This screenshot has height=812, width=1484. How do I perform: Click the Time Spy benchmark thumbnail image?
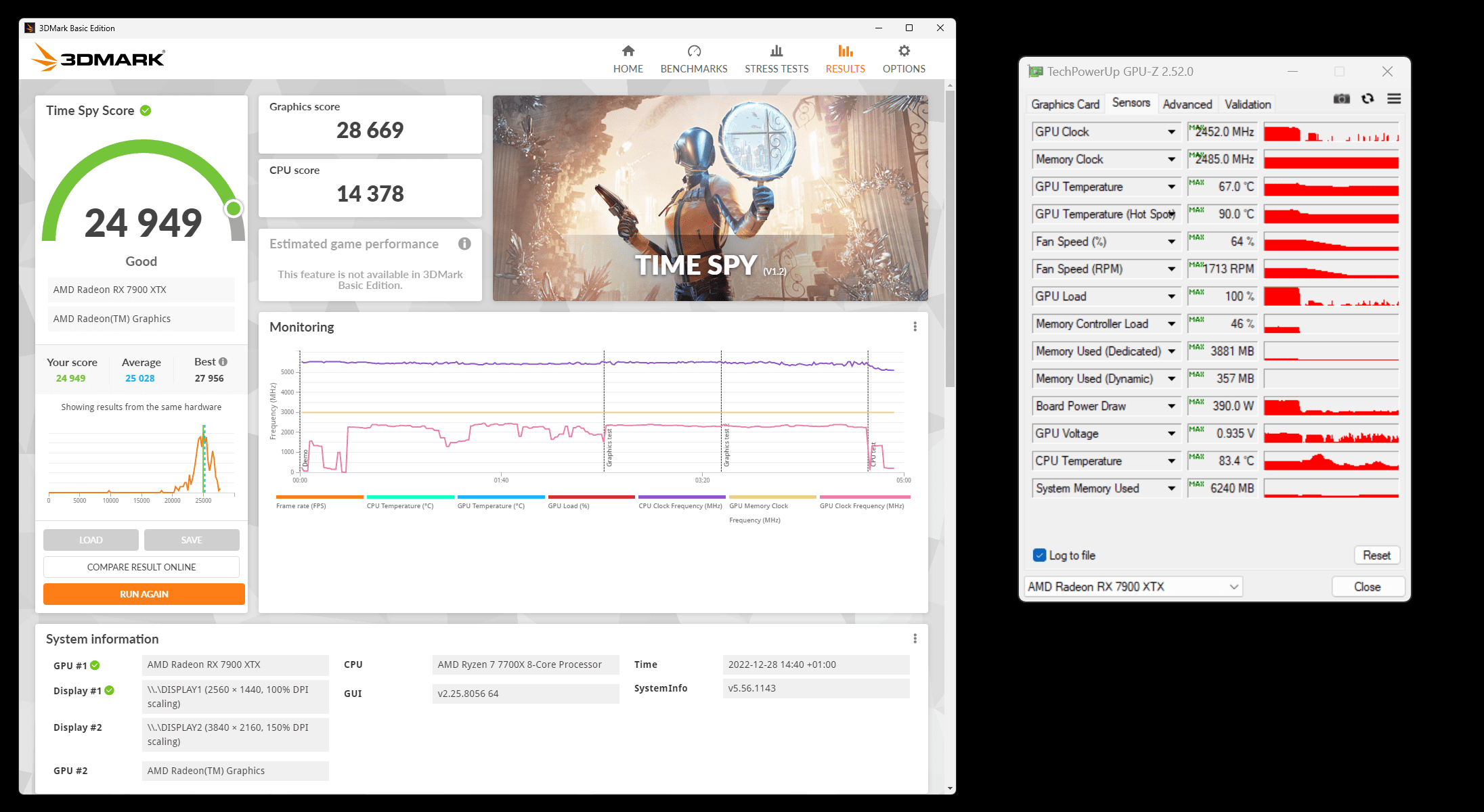coord(710,198)
